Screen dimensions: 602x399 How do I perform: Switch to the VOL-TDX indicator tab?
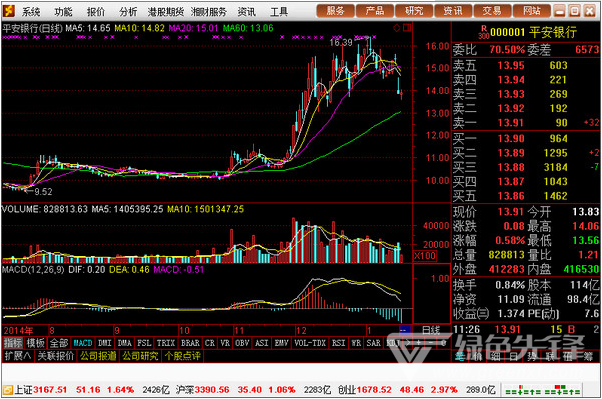310,343
